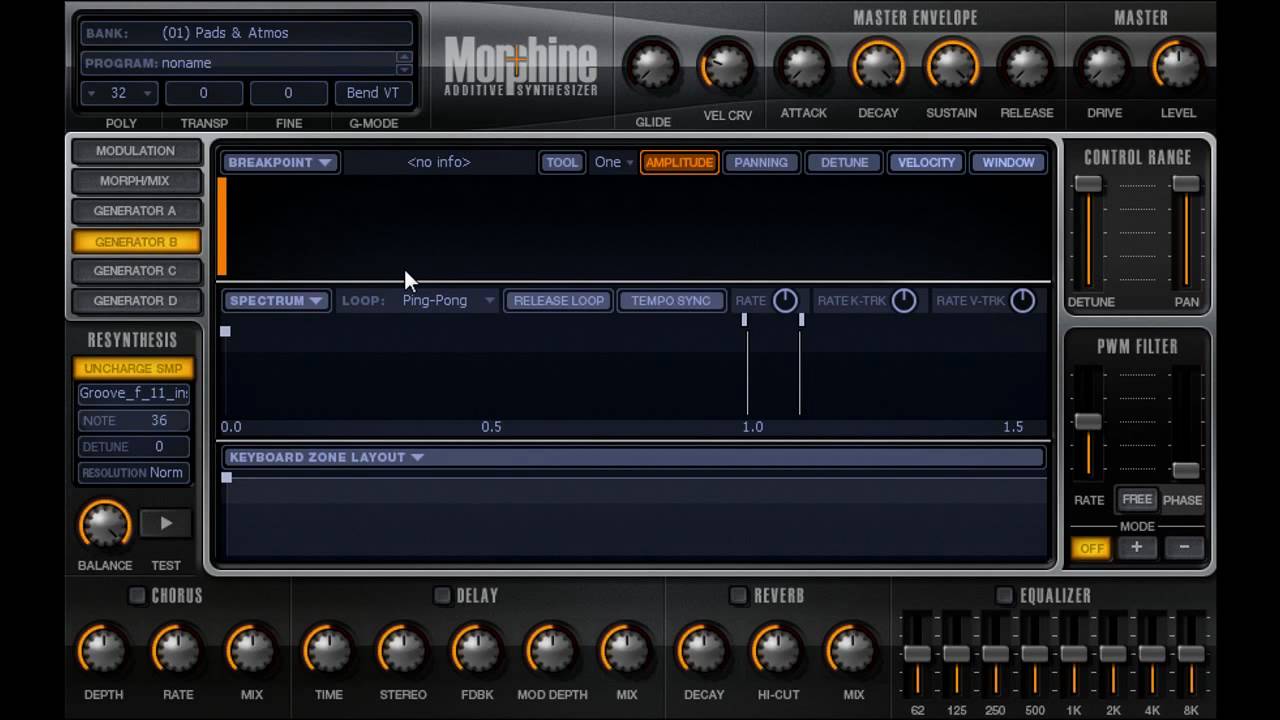Enable the Reverb effect checkbox

pos(738,596)
